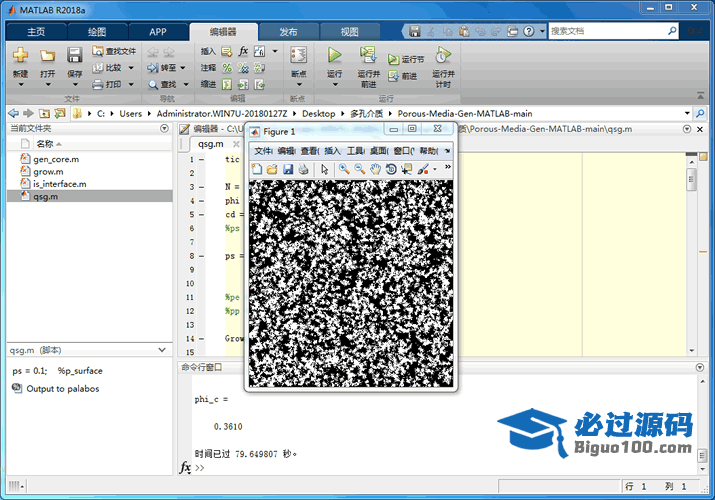Expand the address bar path dropdown

(x=687, y=113)
